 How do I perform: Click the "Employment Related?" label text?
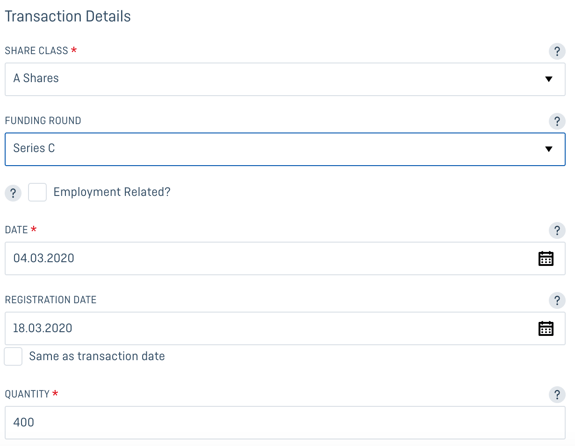click(112, 192)
